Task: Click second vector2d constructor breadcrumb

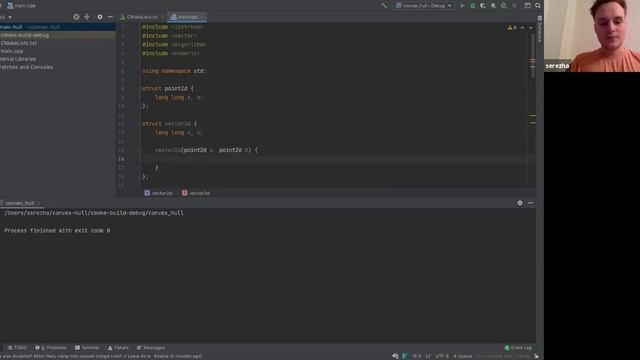Action: pos(196,193)
